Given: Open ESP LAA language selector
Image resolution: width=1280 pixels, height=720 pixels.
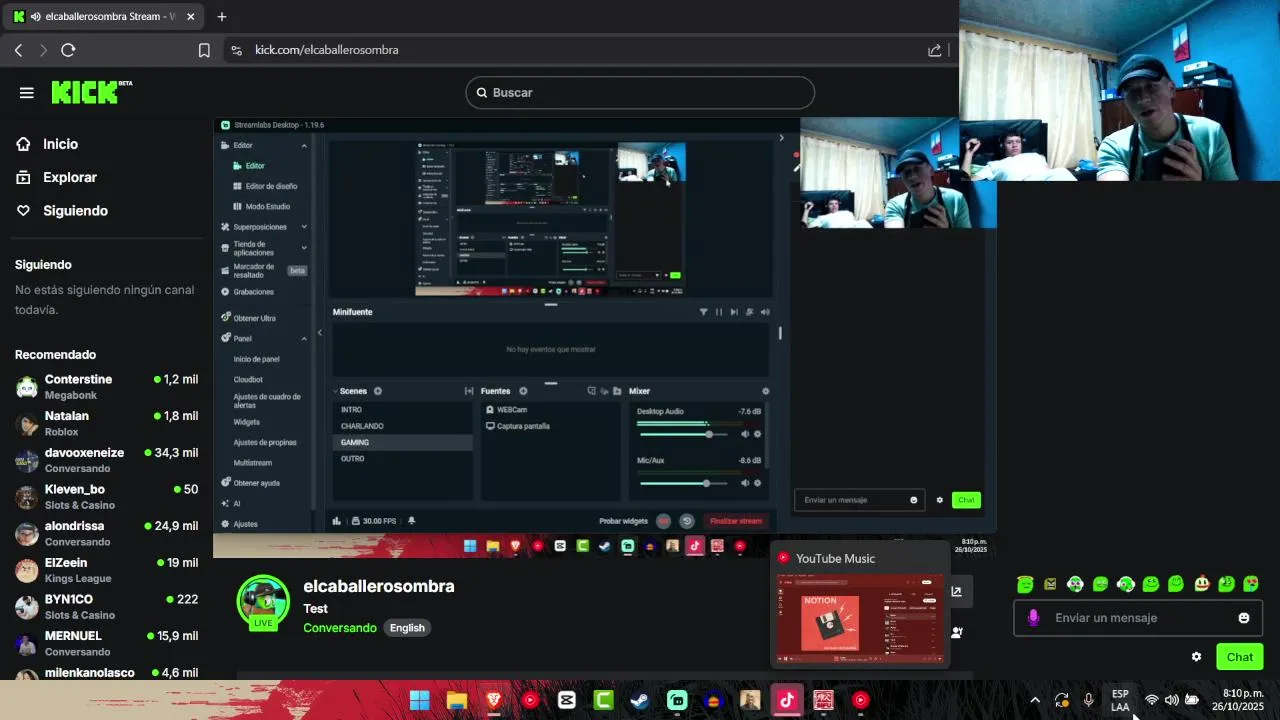Looking at the screenshot, I should pos(1120,700).
